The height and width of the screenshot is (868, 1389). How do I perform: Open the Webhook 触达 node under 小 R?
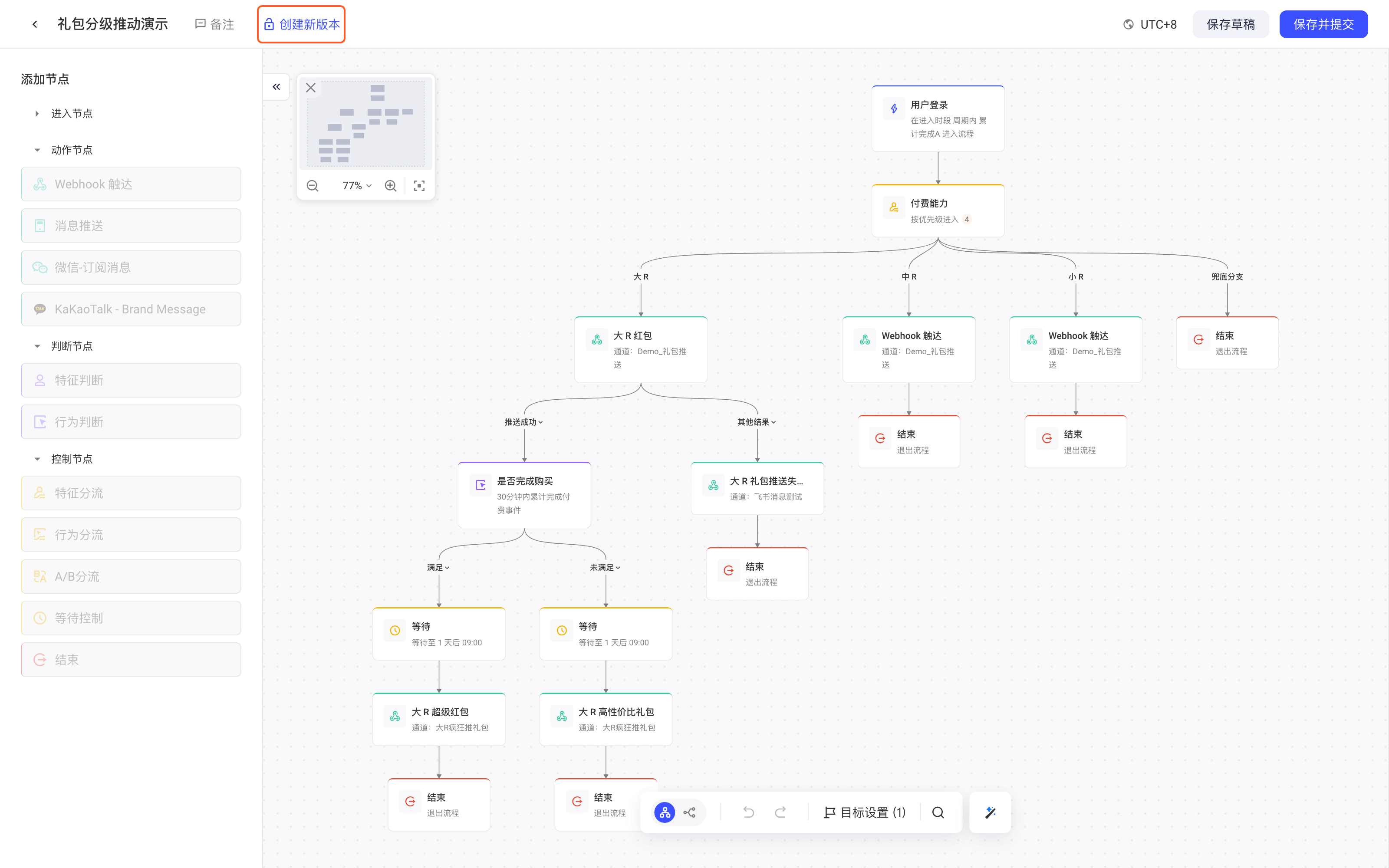click(1076, 350)
